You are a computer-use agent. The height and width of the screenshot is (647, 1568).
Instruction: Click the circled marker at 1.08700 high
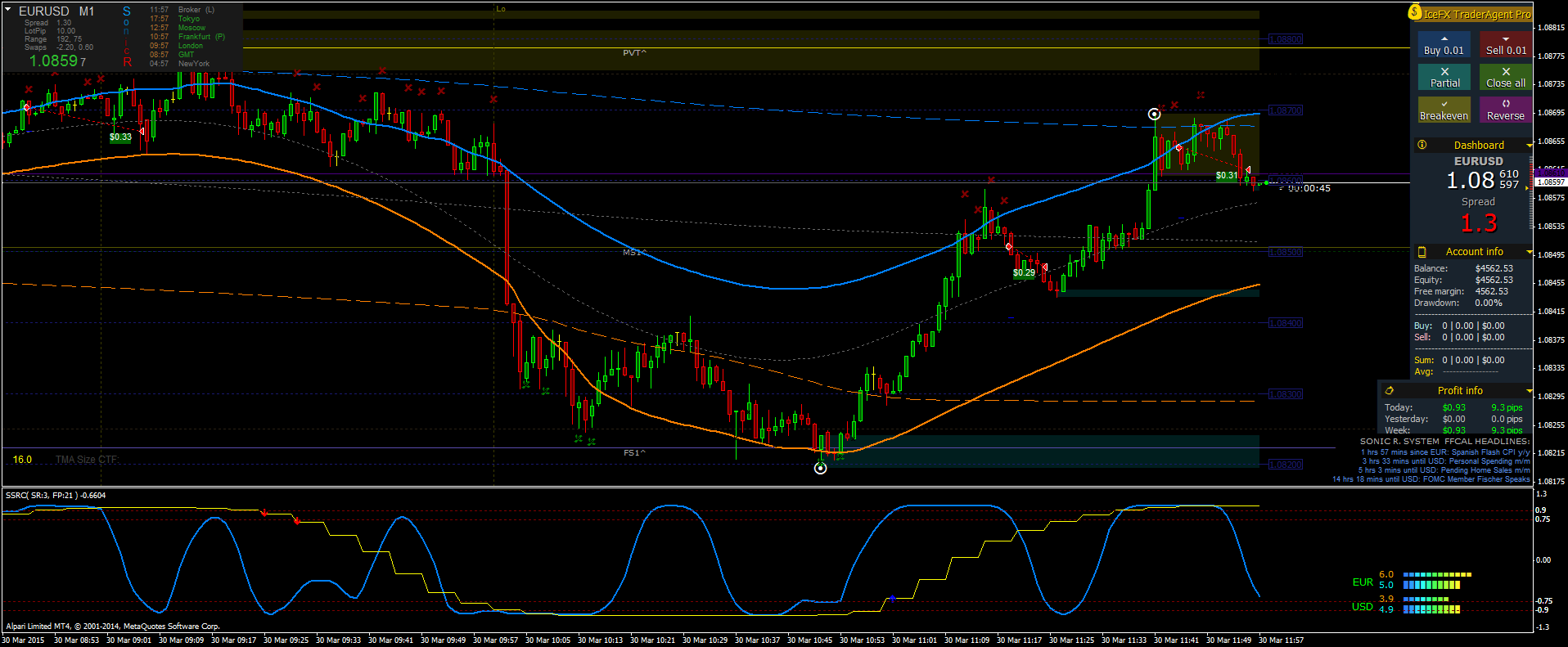tap(1155, 114)
